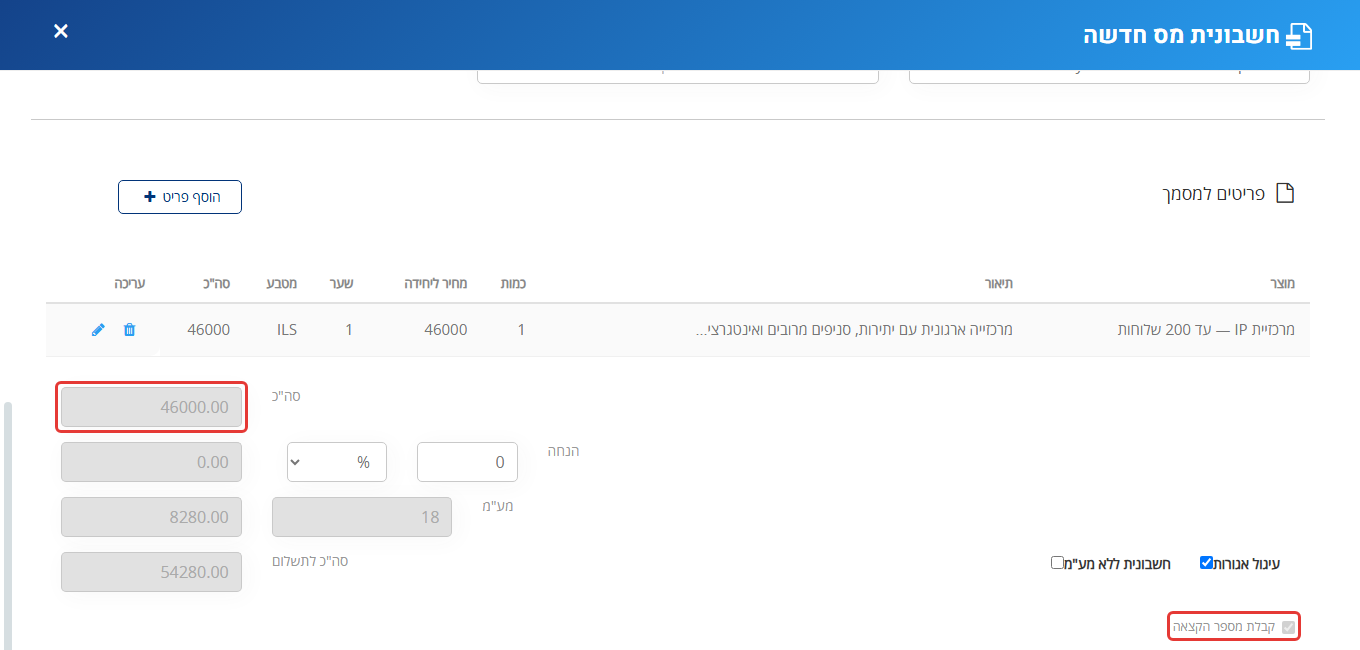The width and height of the screenshot is (1360, 650).
Task: Click the pencil edit icon in item row
Action: click(98, 330)
